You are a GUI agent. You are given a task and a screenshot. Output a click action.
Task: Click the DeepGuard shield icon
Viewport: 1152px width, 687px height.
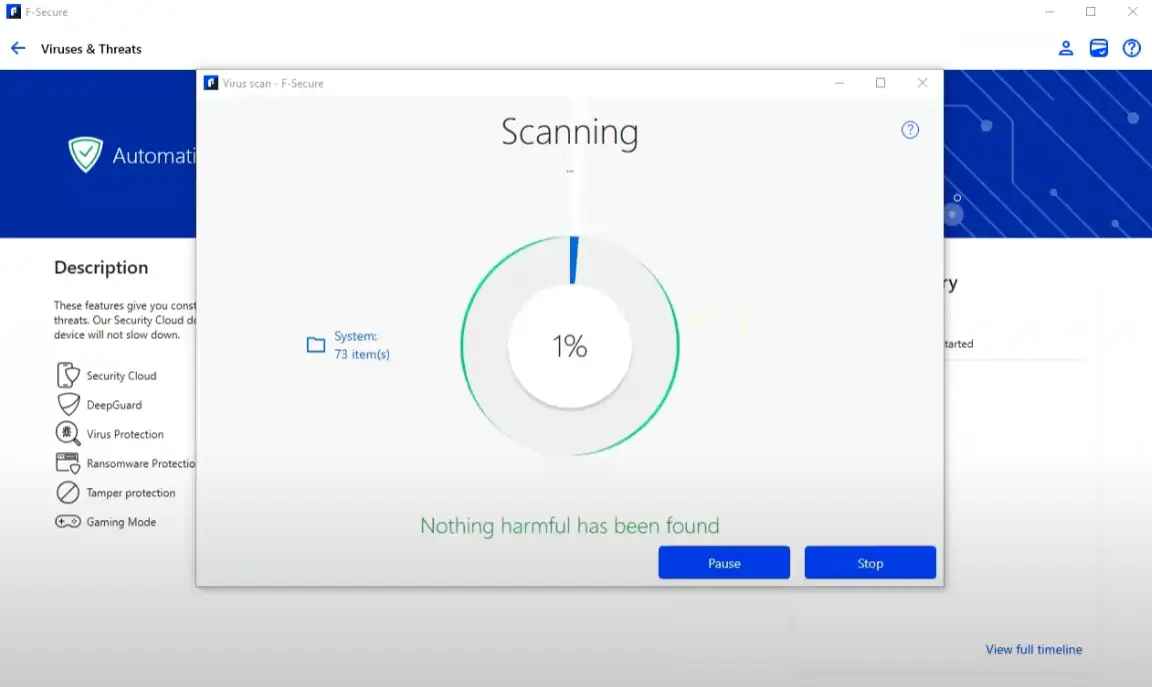pos(68,405)
